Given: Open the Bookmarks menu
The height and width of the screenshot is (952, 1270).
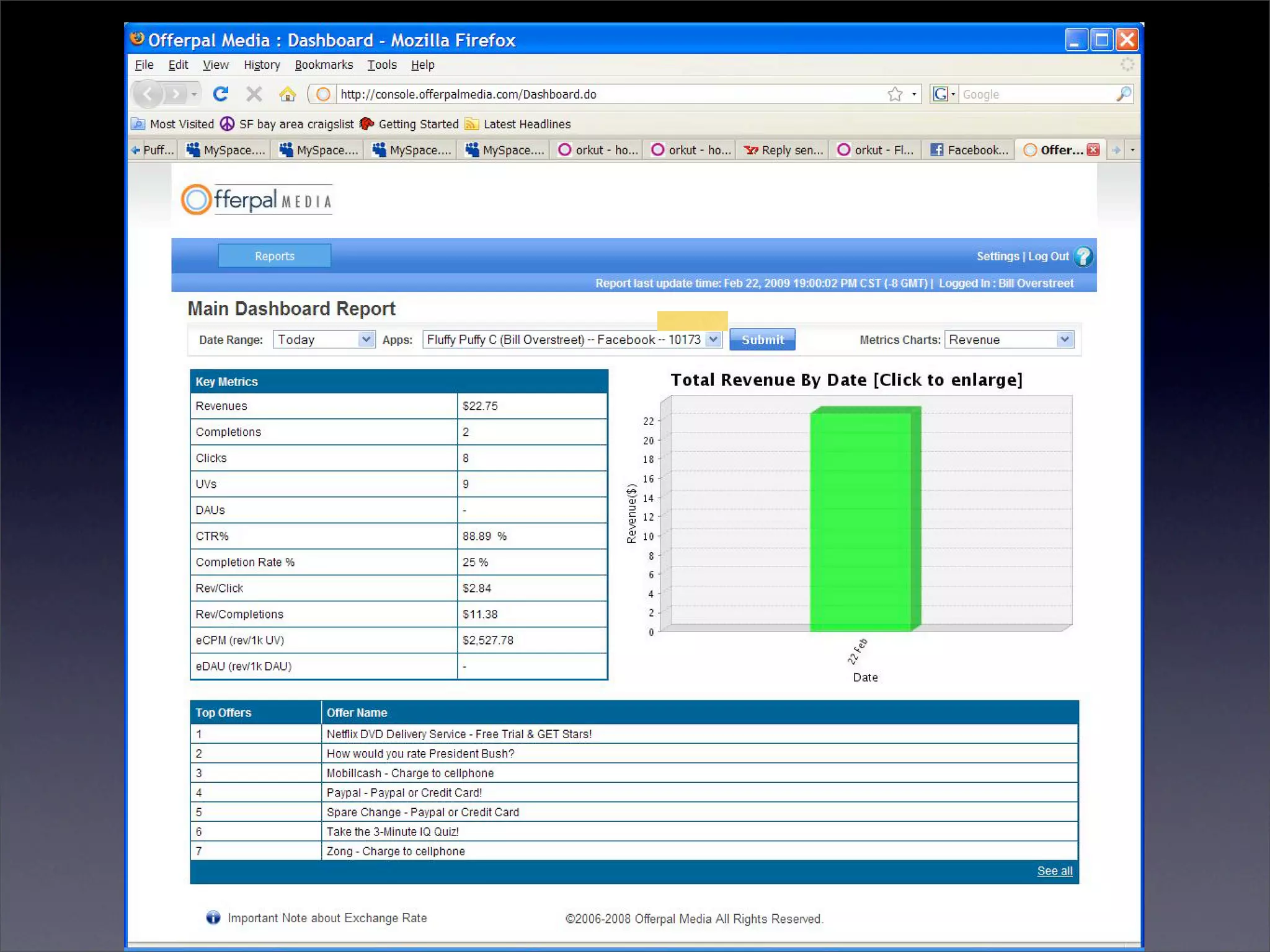Looking at the screenshot, I should coord(323,64).
